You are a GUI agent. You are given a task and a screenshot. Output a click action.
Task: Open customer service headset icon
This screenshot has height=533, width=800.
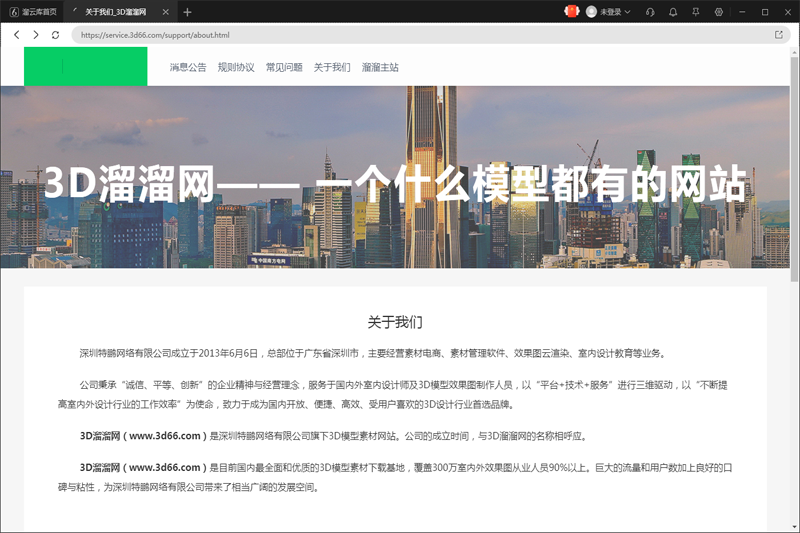coord(650,12)
